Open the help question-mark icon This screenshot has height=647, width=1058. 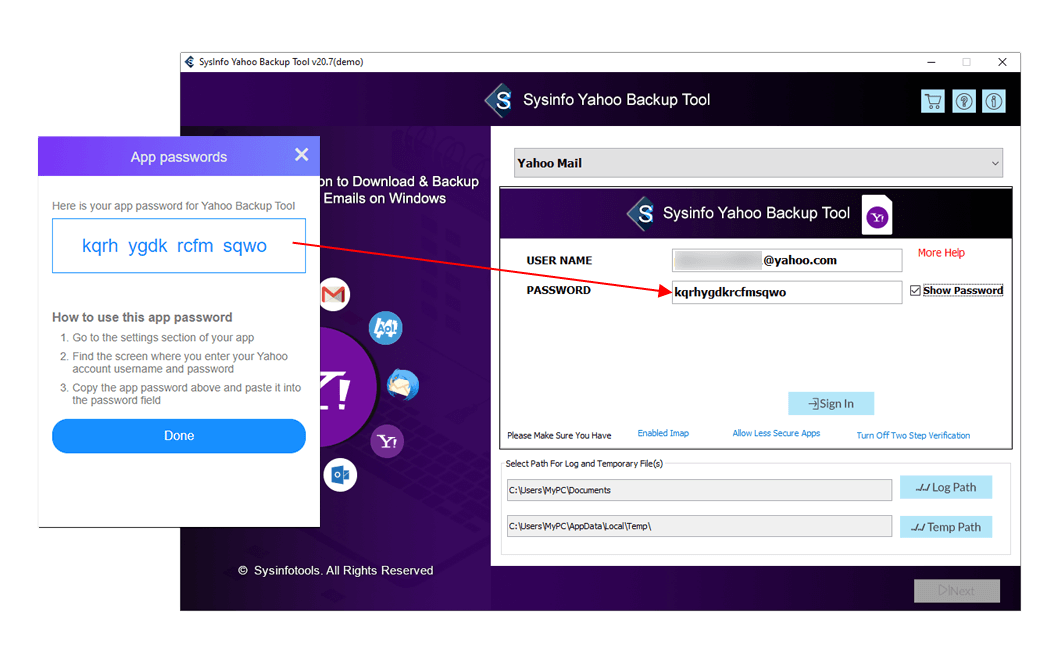[x=964, y=101]
